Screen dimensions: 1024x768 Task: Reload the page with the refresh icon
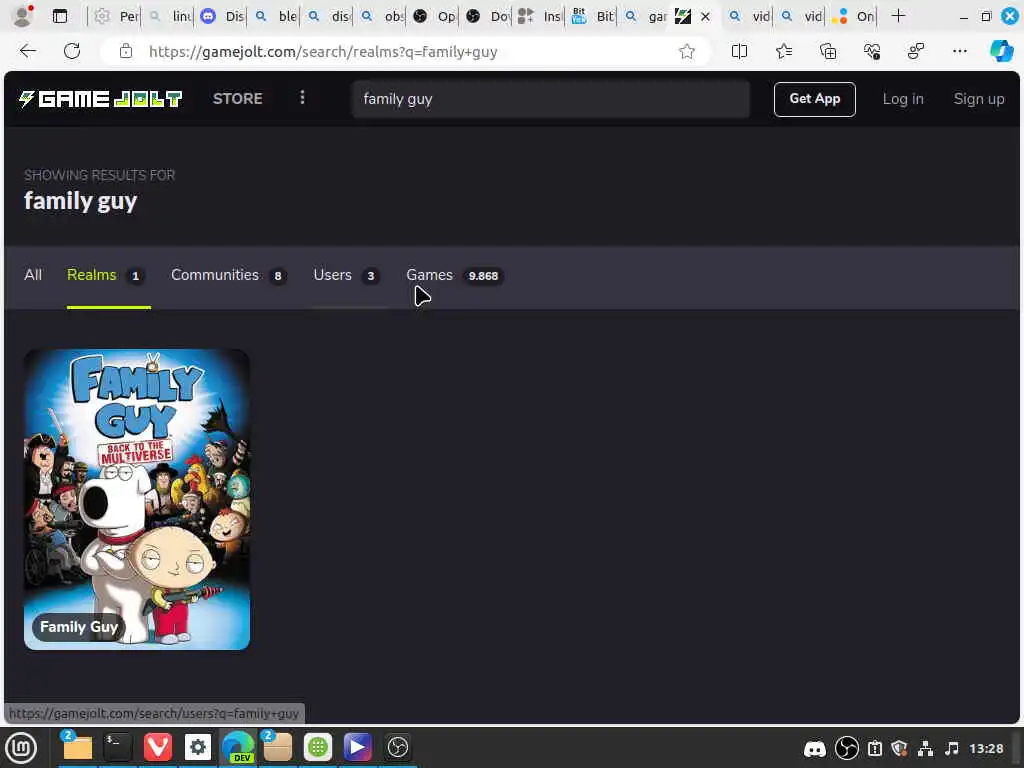pos(72,51)
